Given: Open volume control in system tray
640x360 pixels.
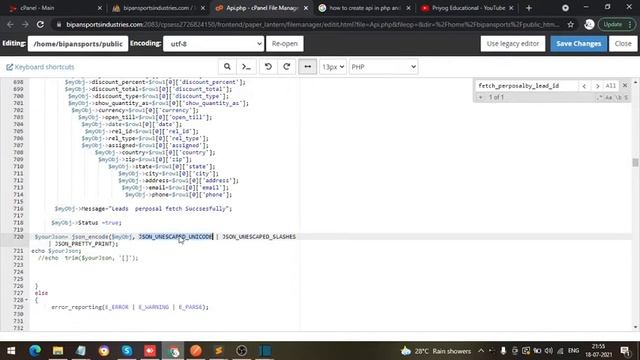Looking at the screenshot, I should (549, 351).
